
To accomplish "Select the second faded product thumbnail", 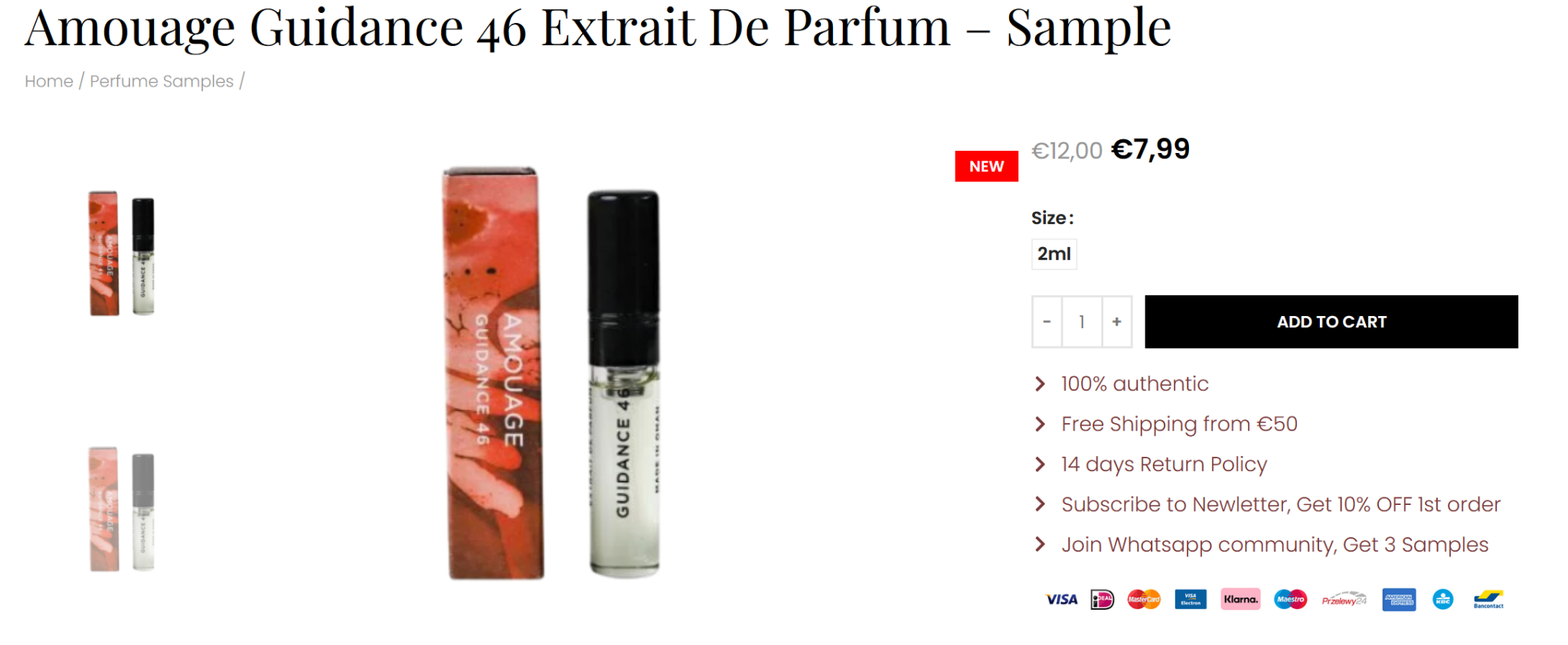I will [x=122, y=509].
